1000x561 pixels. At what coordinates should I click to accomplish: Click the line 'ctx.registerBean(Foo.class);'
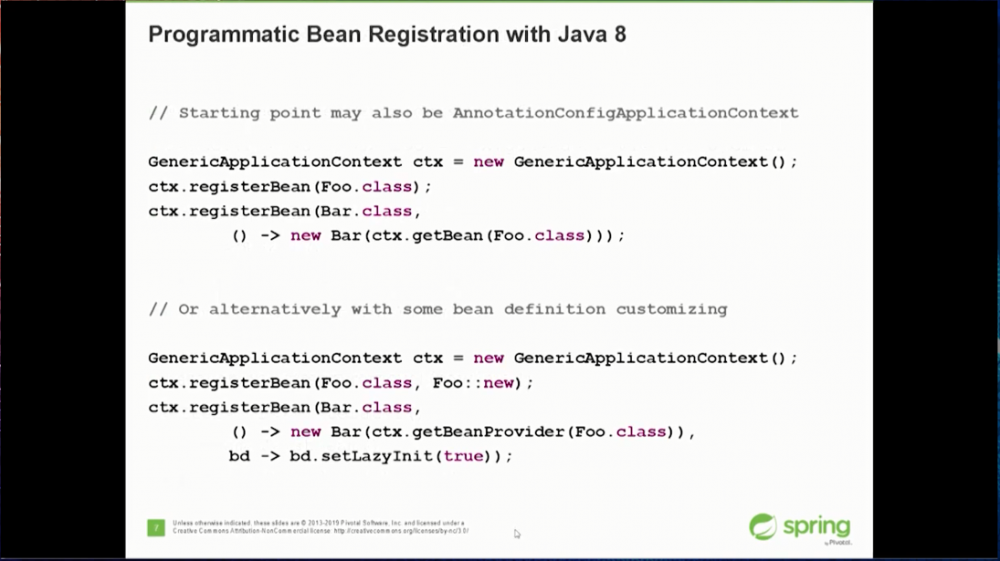click(x=290, y=187)
